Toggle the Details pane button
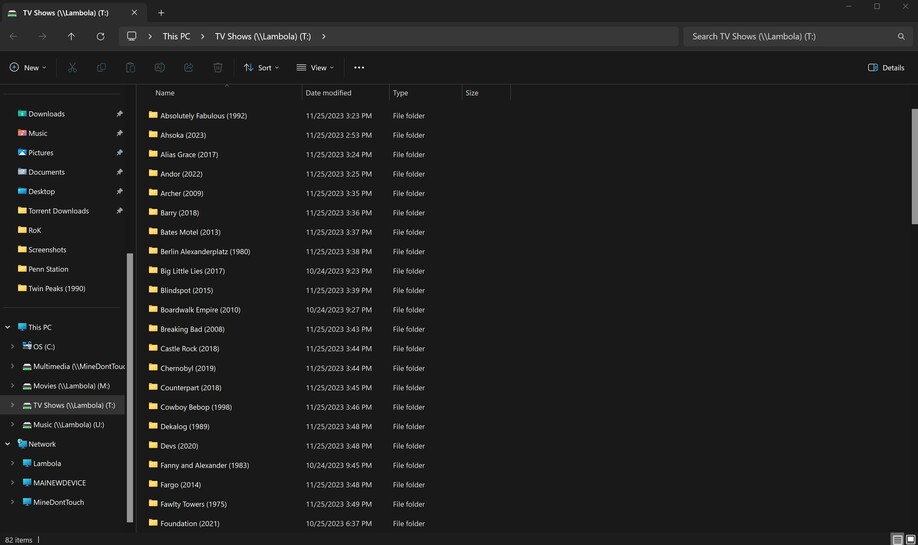The image size is (918, 545). point(886,67)
